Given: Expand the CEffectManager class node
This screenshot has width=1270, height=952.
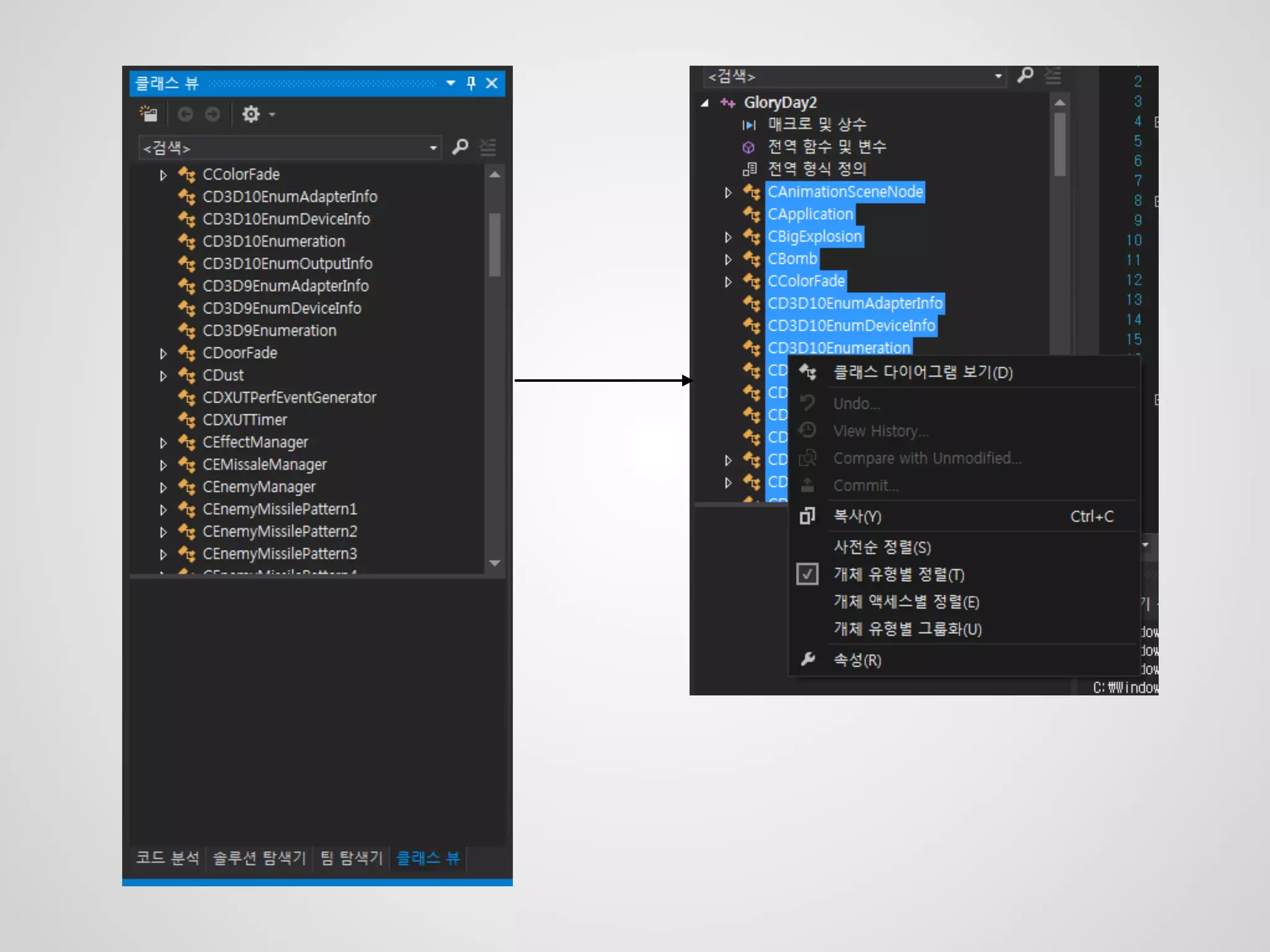Looking at the screenshot, I should point(163,443).
